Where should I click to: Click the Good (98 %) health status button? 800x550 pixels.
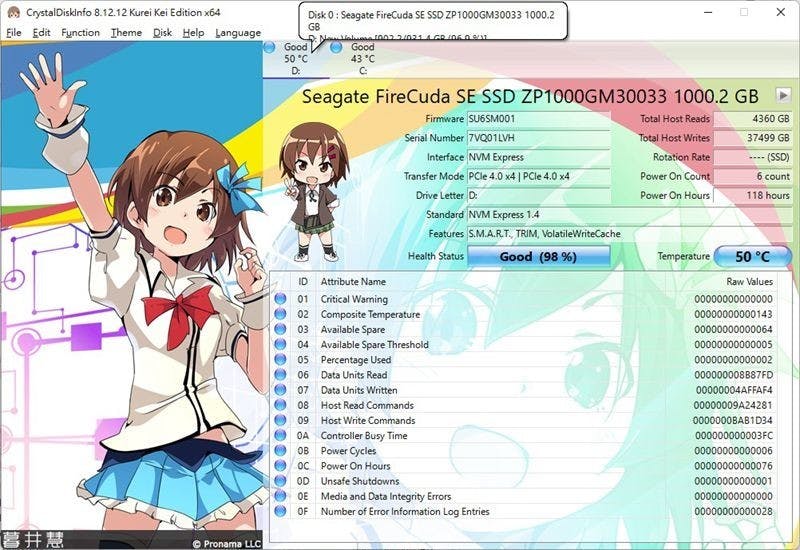[539, 256]
